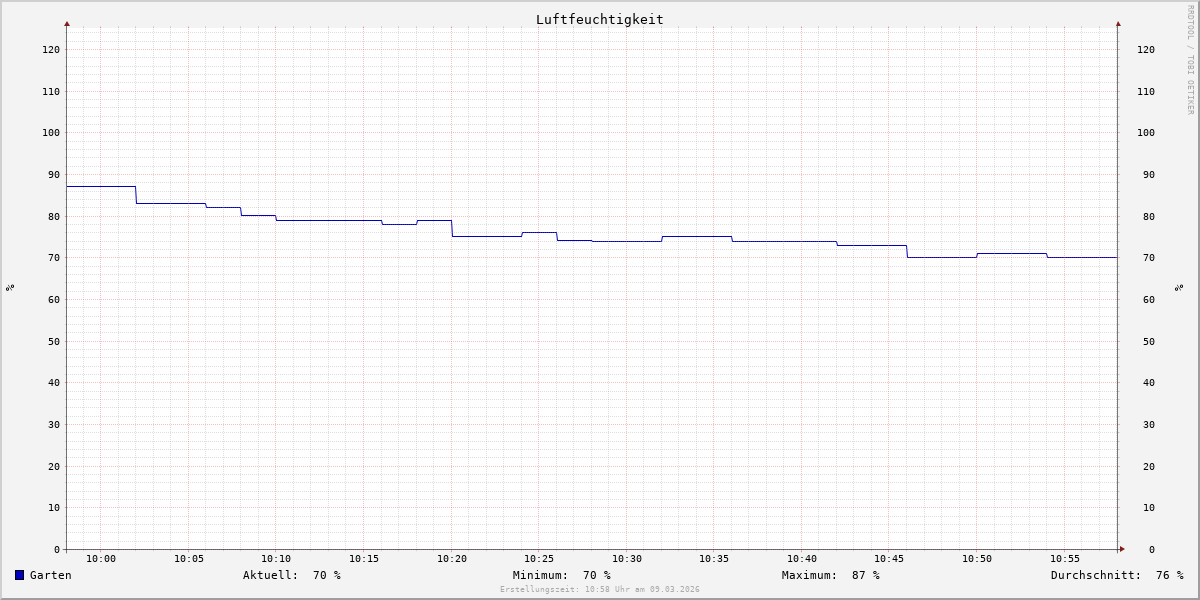Click the RRDTOOL / TOBI OETIKER watermark
The image size is (1200, 600).
1190,60
